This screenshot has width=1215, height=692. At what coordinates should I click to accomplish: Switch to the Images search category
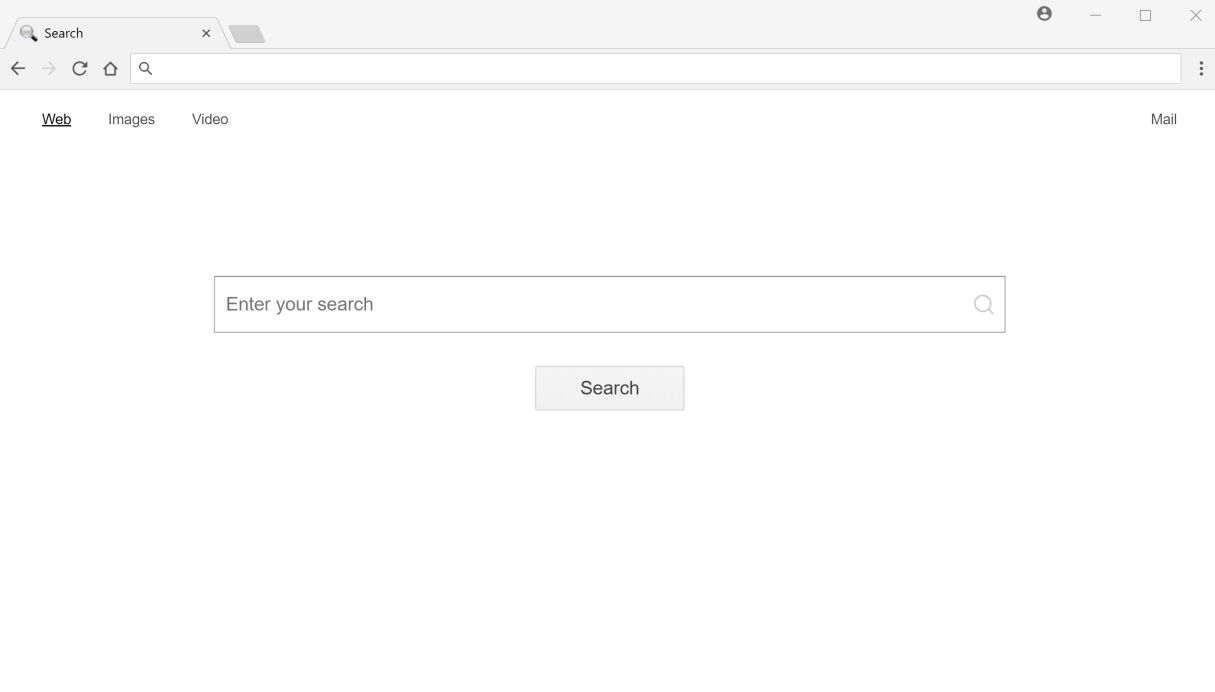130,118
